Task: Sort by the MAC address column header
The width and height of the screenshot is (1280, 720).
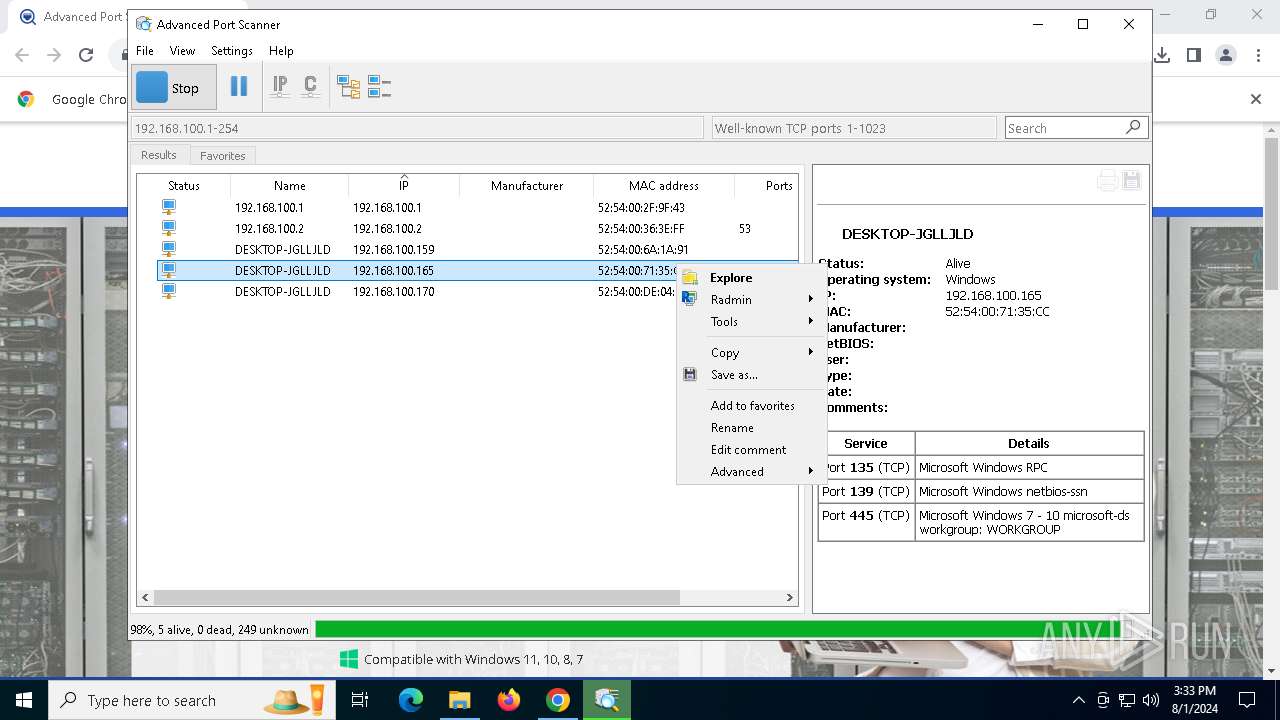Action: coord(664,185)
